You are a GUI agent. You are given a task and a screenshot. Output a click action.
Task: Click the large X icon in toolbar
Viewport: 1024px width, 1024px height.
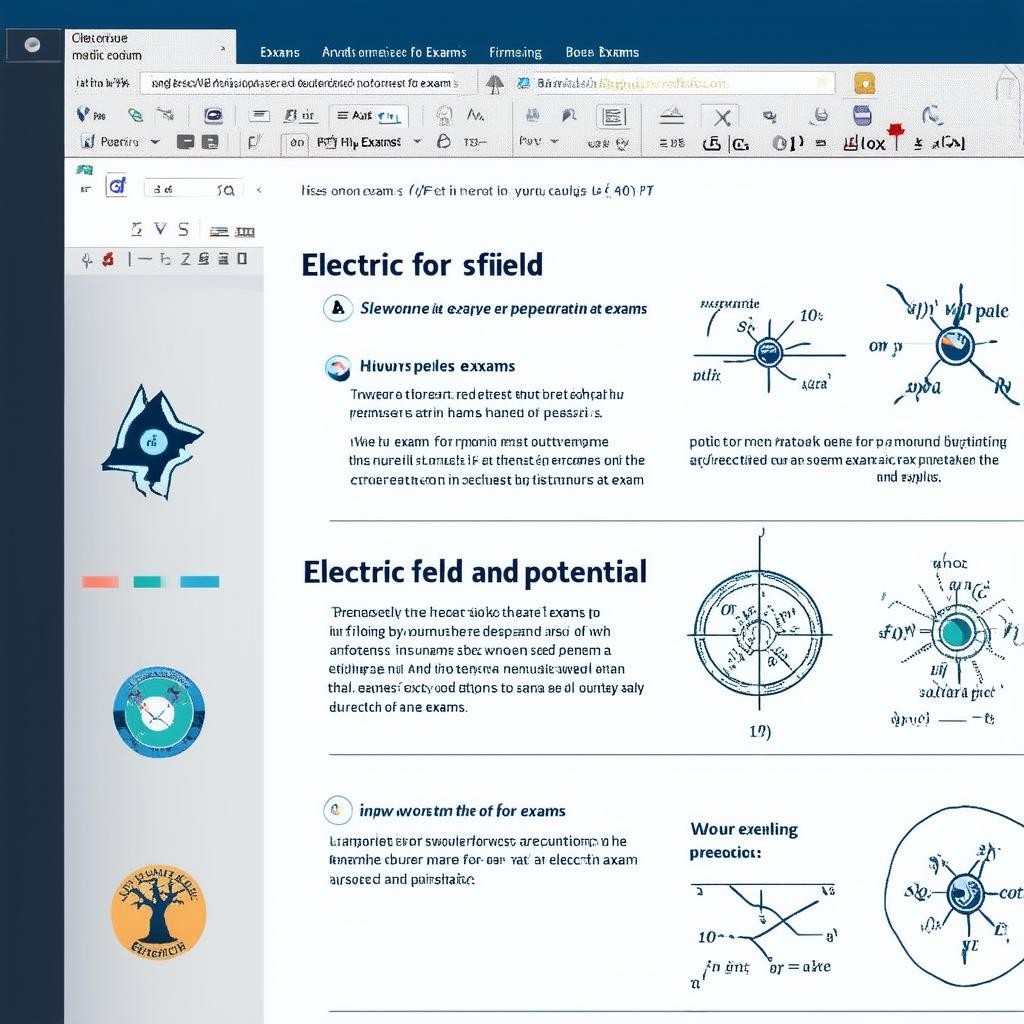coord(722,118)
